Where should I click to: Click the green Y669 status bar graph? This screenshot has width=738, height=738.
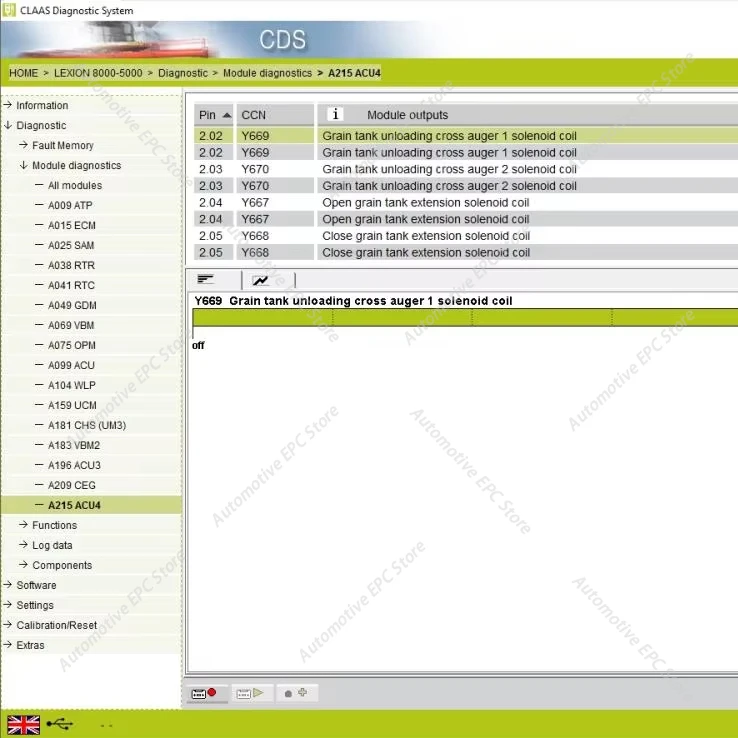[x=465, y=317]
